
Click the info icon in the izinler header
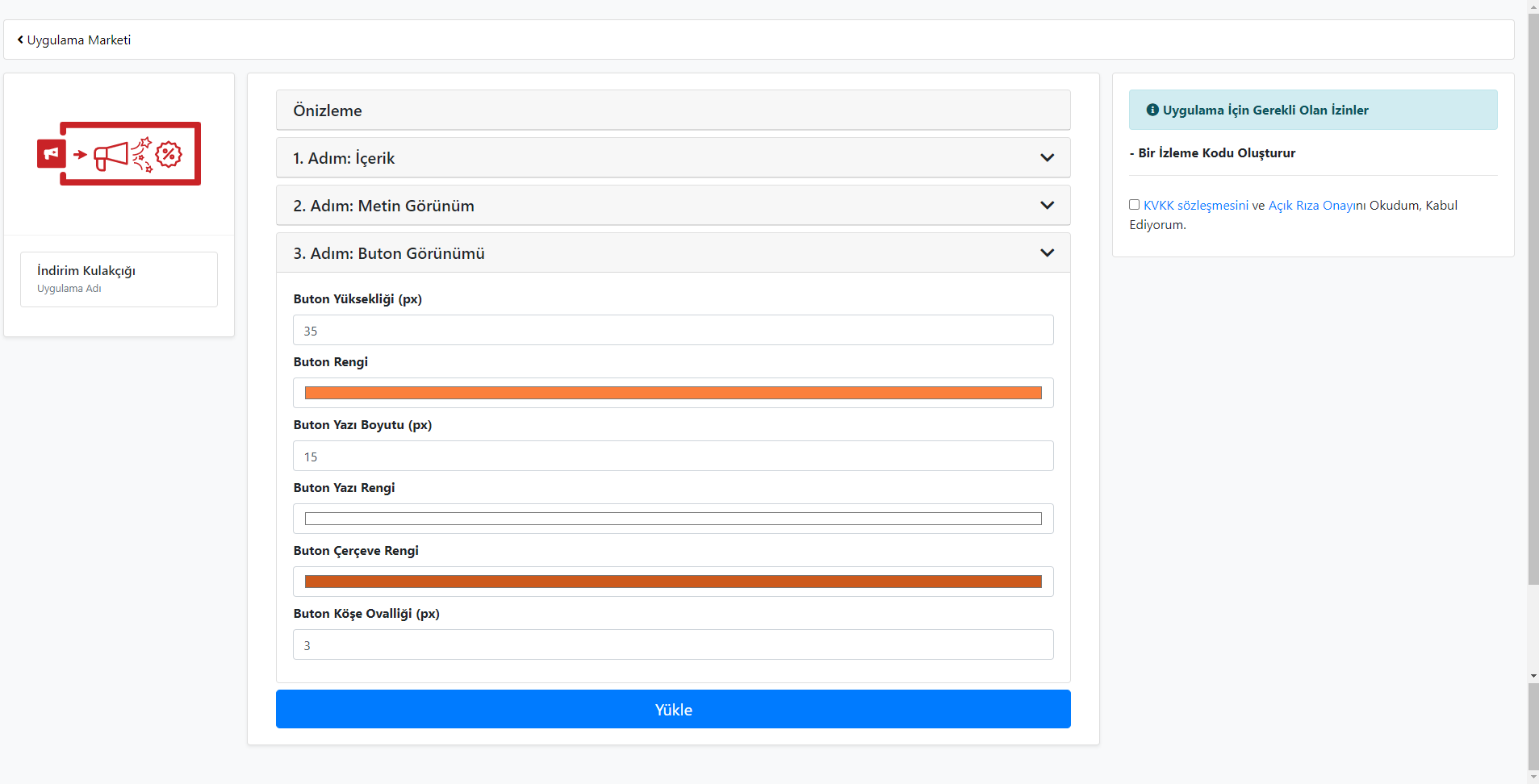pos(1152,110)
